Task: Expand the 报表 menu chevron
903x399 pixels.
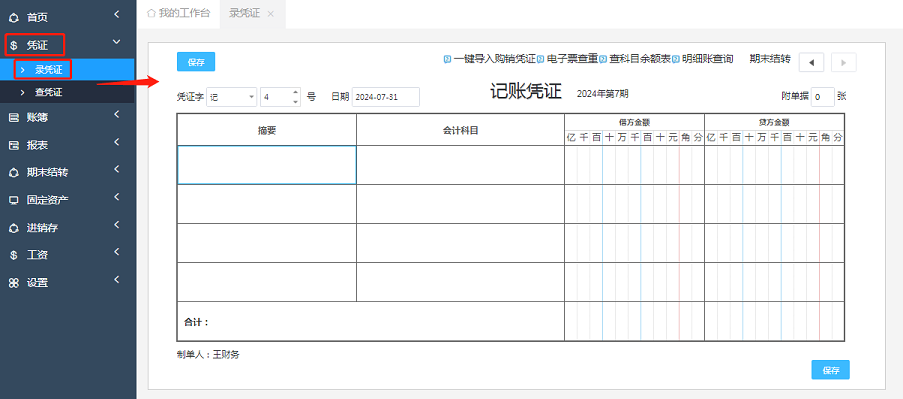Action: click(x=116, y=142)
